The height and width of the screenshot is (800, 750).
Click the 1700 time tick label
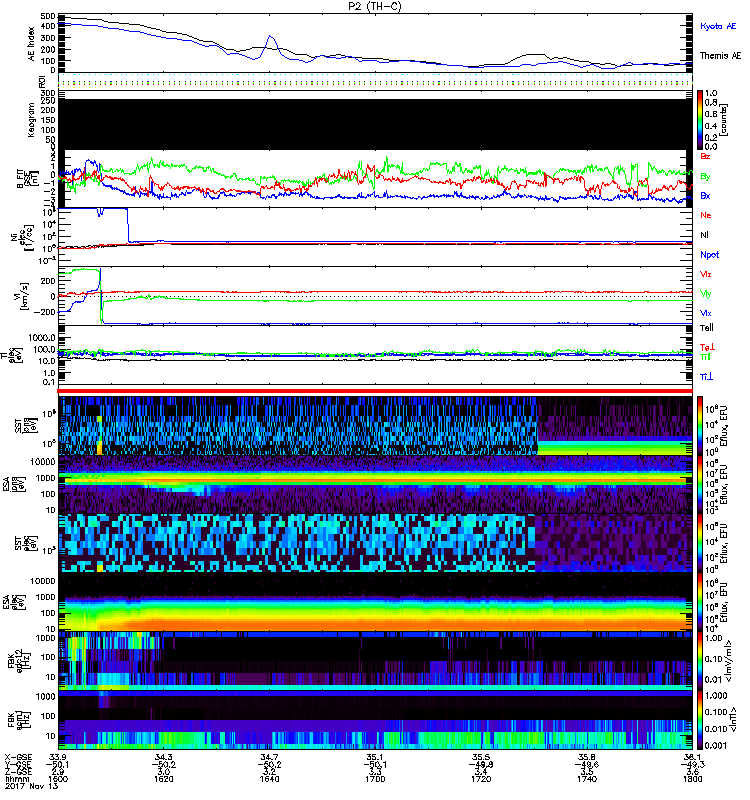pos(375,779)
